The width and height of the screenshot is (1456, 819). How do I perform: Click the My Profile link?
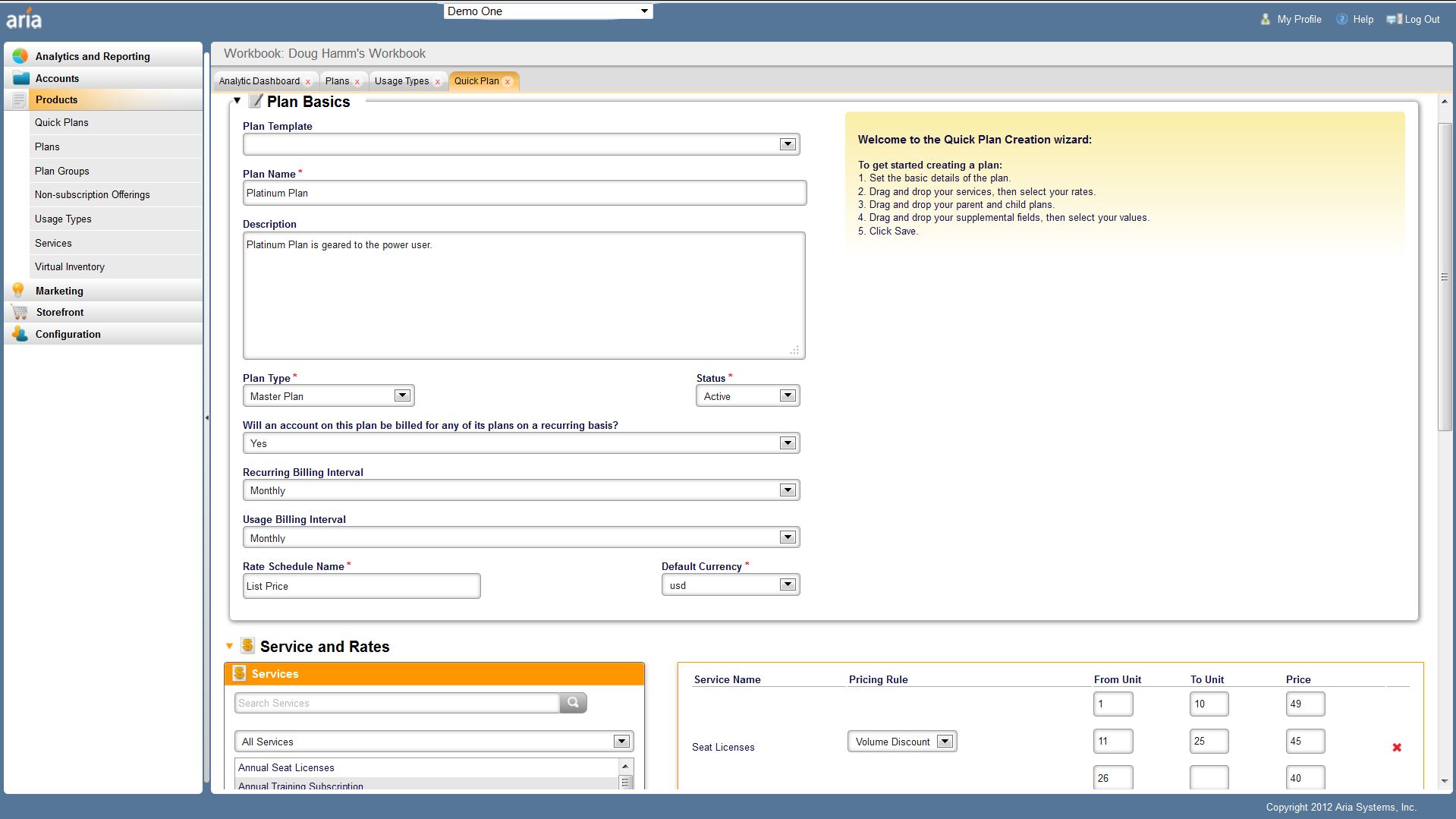coord(1299,19)
